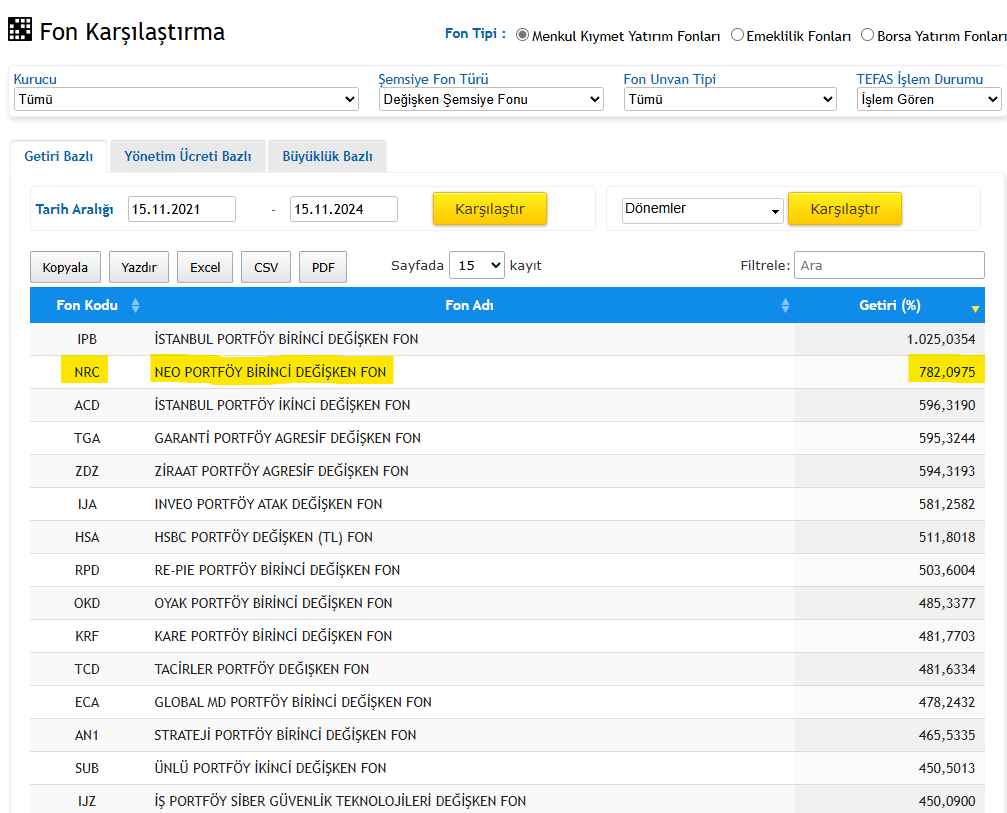Click fund code SUB
Screen dimensions: 1007x813
[x=87, y=768]
